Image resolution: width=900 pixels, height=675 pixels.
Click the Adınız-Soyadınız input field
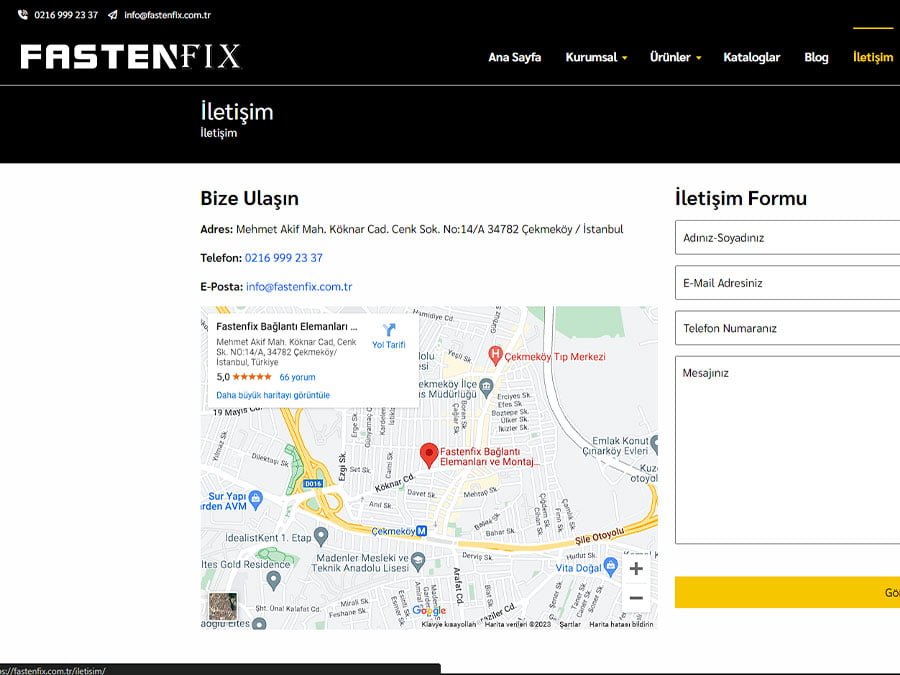point(790,237)
